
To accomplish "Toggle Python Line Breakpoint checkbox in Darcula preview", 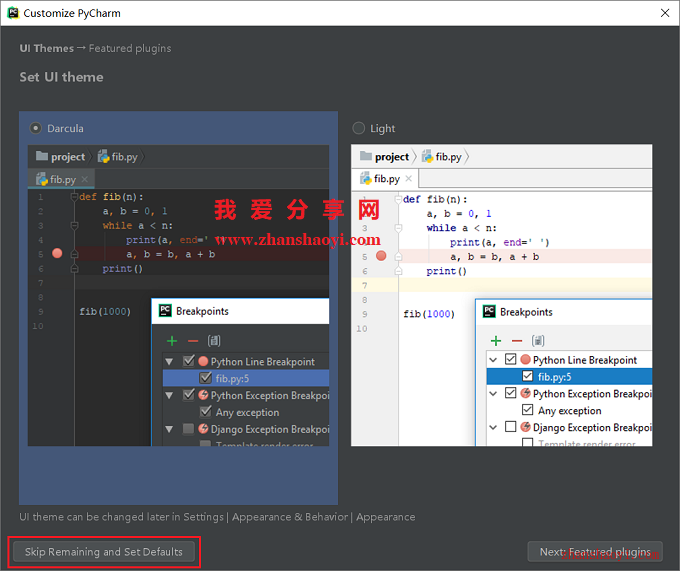I will point(189,361).
